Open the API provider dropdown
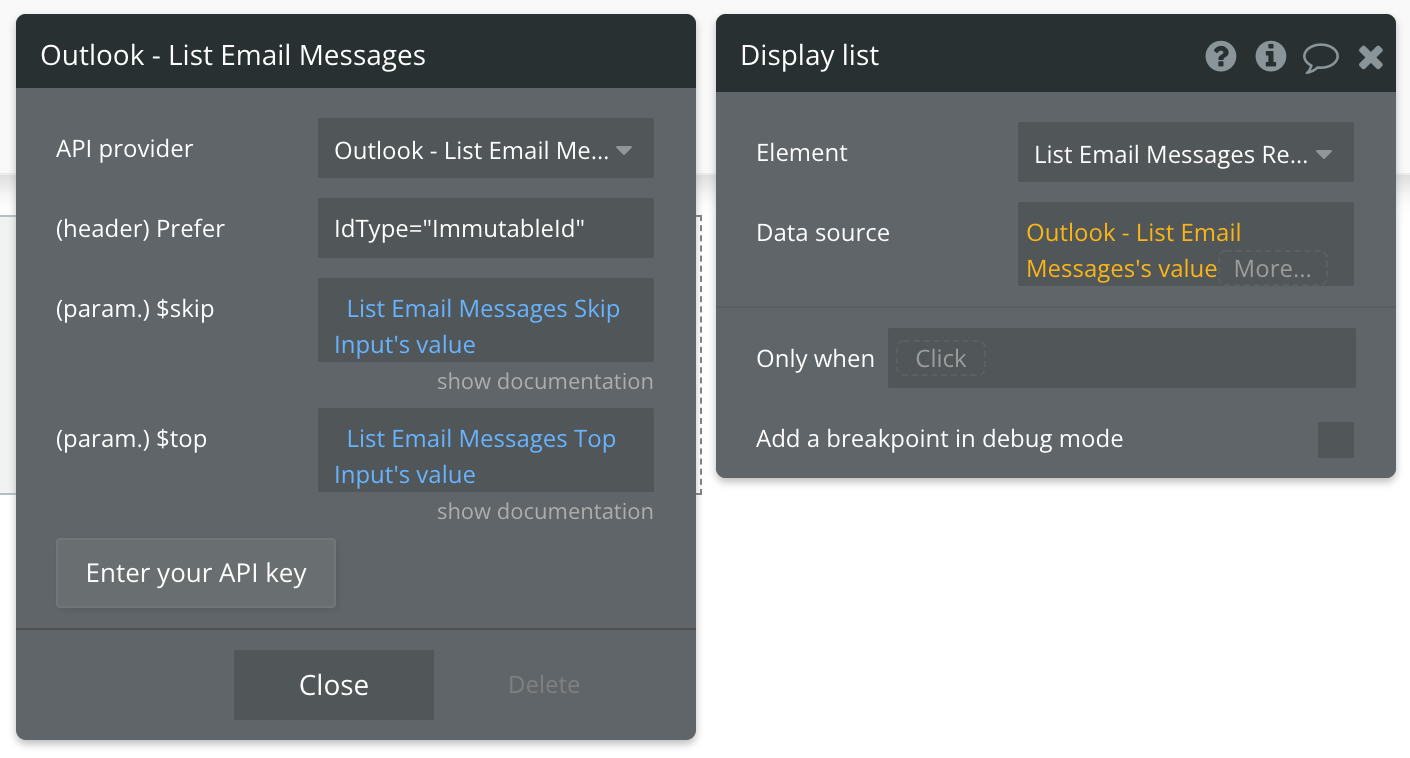 pyautogui.click(x=486, y=148)
